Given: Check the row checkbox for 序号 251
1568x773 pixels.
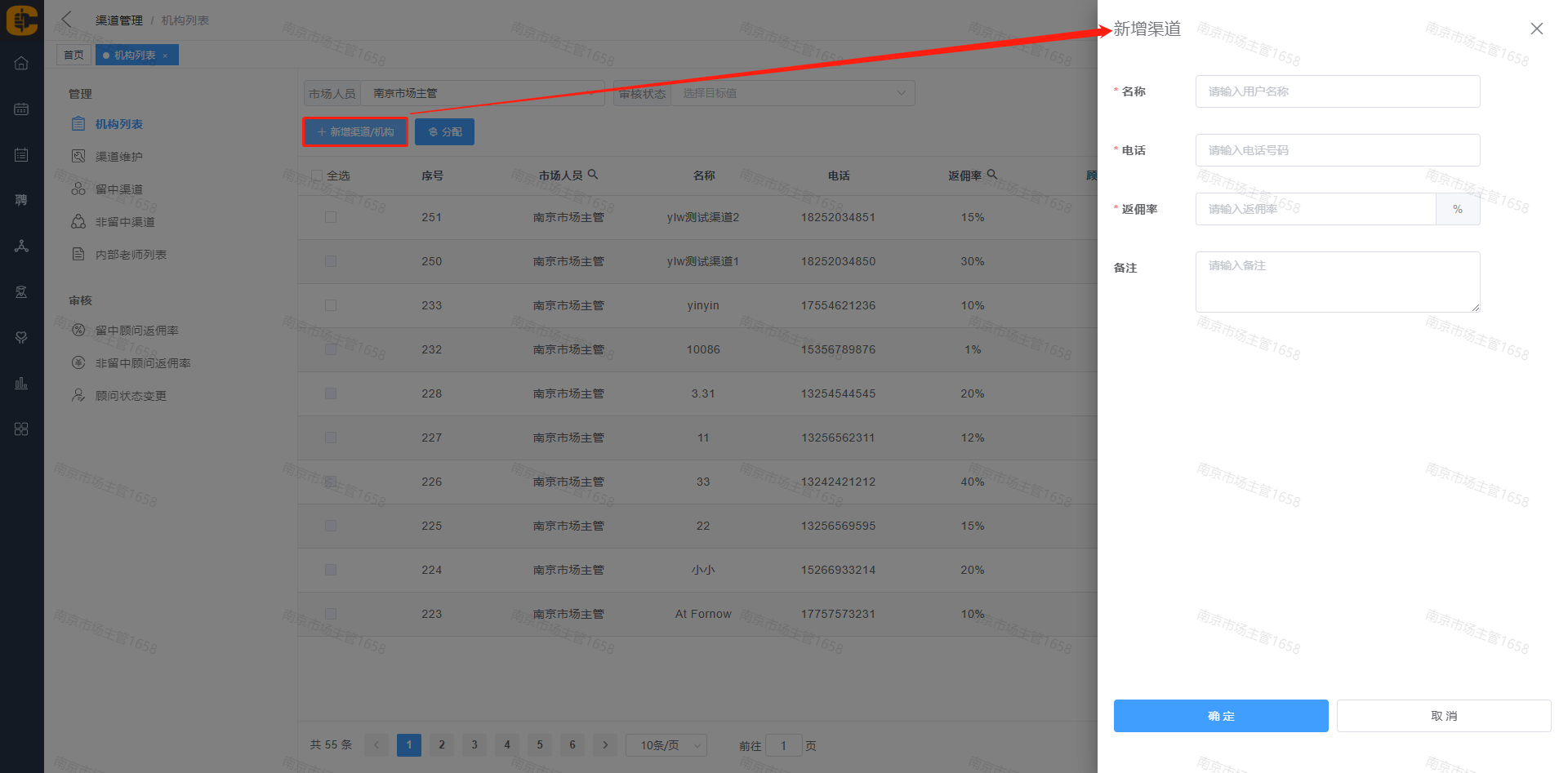Looking at the screenshot, I should coord(331,217).
